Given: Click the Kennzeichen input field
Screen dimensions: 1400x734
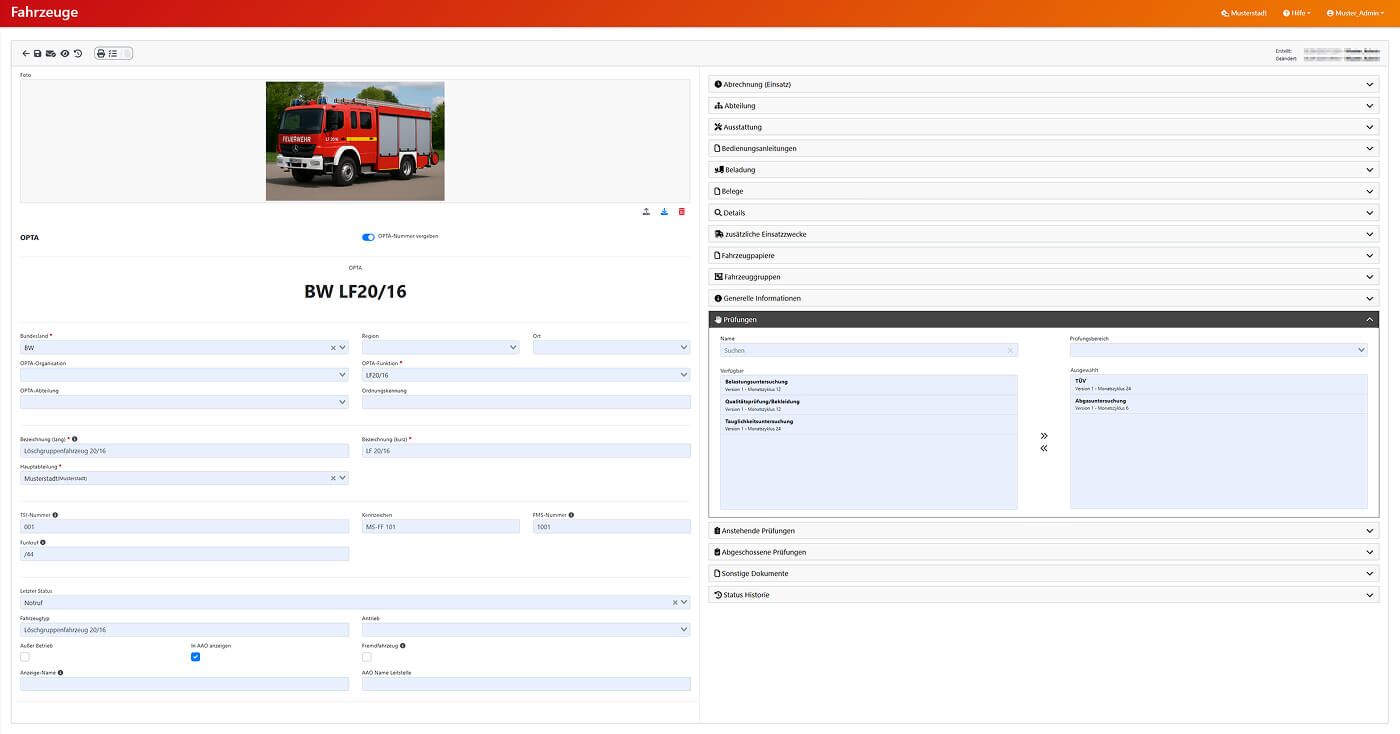Looking at the screenshot, I should 440,526.
